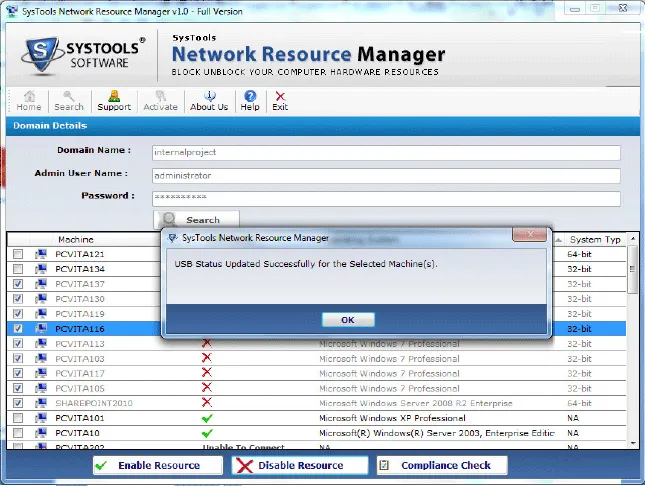
Task: Click computer icon beside SHAREPOINT2010
Action: [x=41, y=403]
